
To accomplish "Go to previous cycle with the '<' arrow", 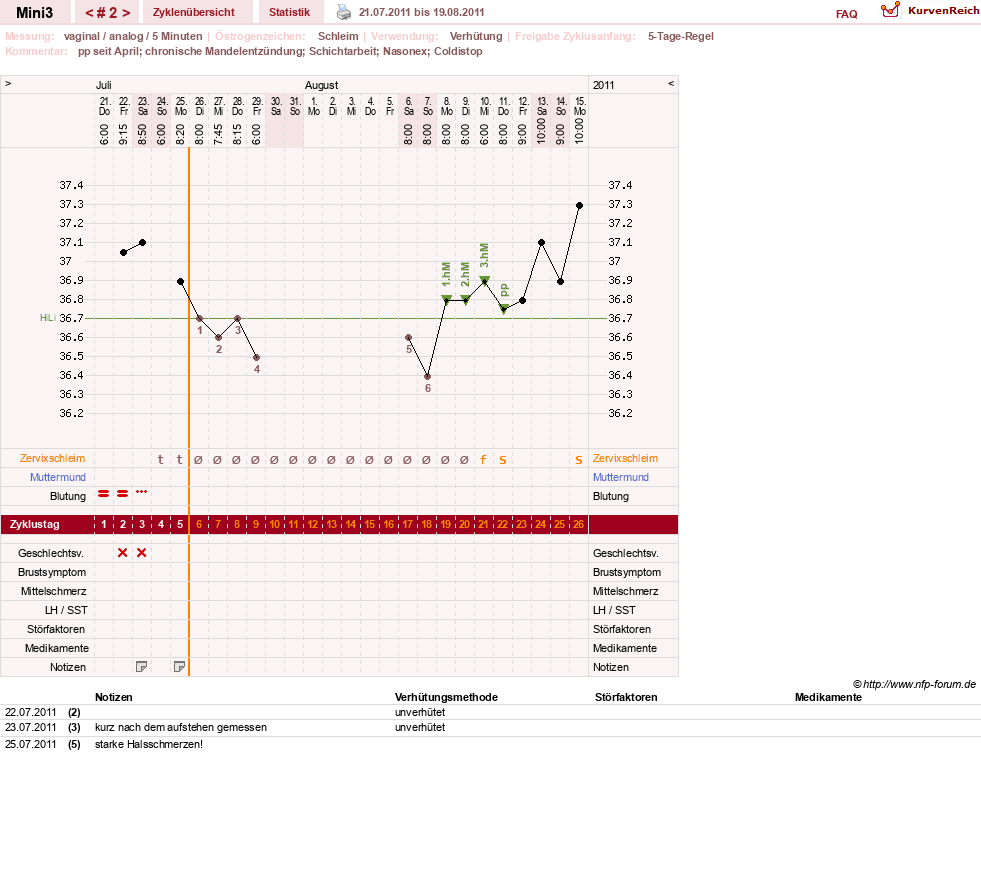I will (89, 13).
